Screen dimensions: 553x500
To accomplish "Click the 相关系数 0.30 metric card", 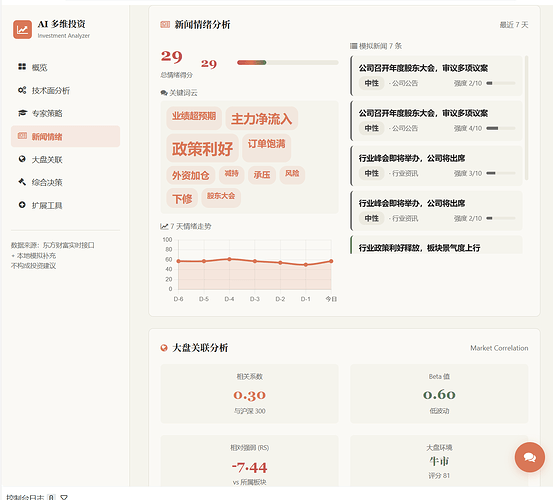I will pos(249,394).
